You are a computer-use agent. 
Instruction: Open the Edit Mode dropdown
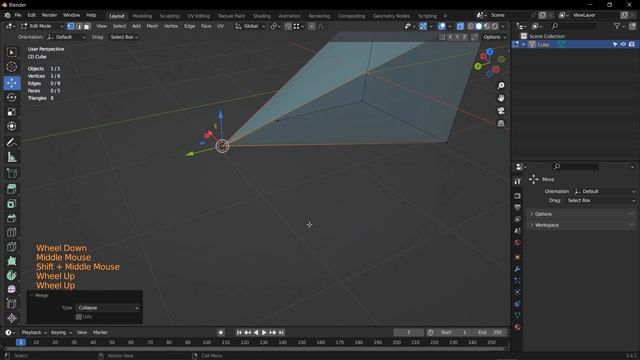click(42, 26)
